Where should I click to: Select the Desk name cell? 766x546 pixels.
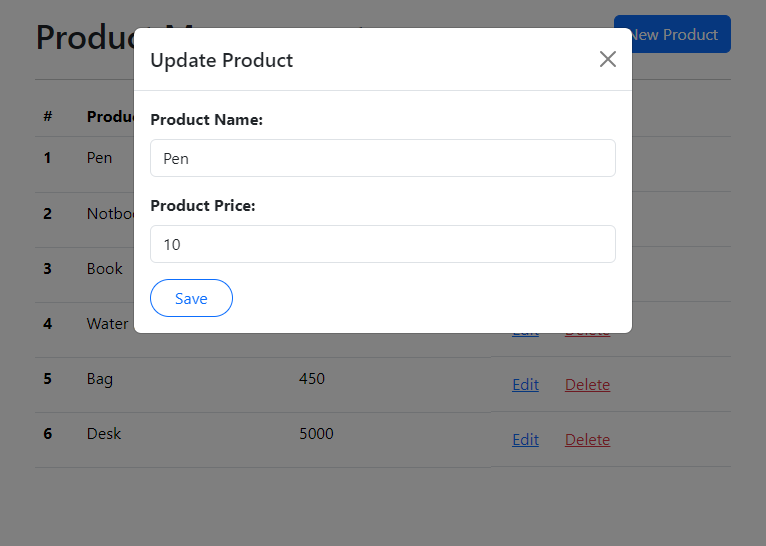pyautogui.click(x=104, y=434)
